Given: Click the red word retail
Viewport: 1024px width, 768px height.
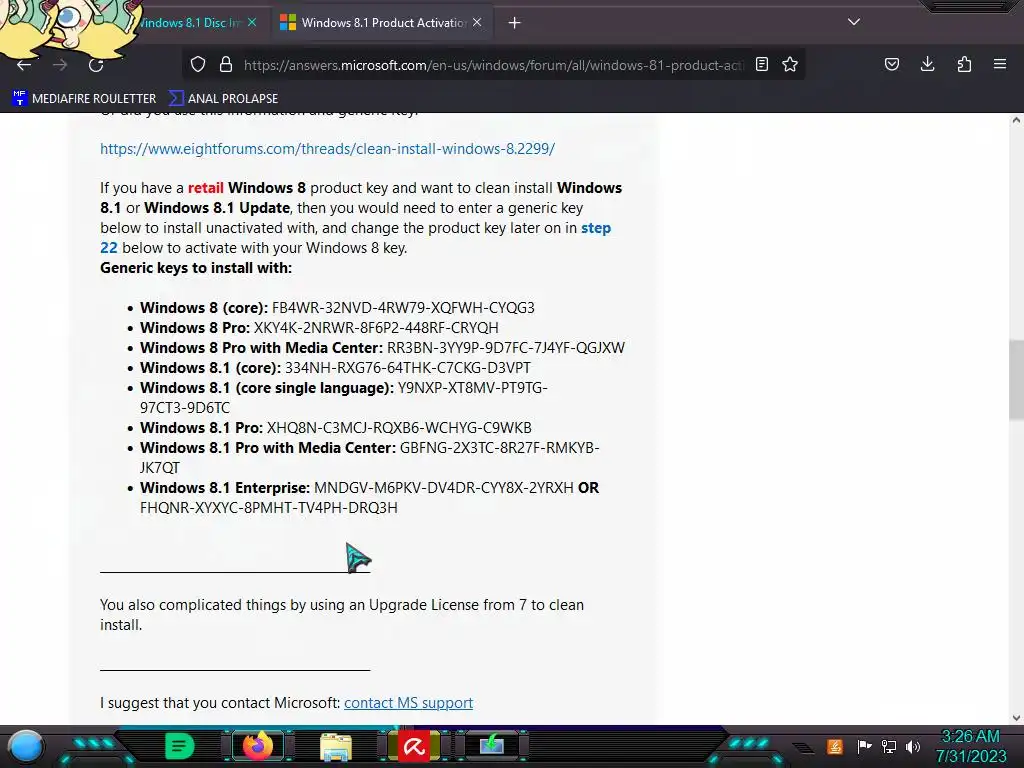Looking at the screenshot, I should [206, 188].
